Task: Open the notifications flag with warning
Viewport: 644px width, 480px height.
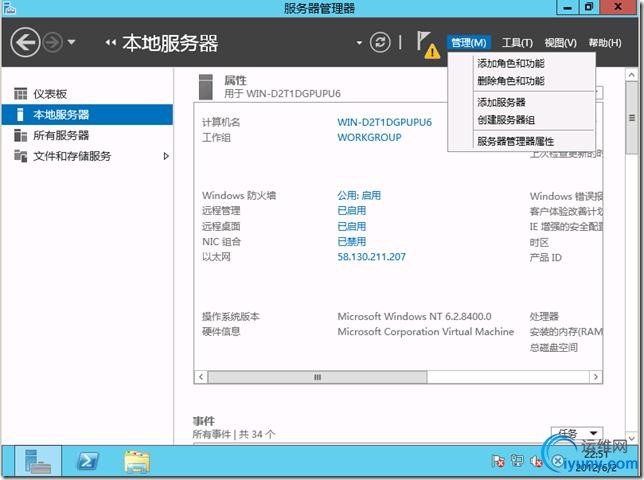Action: tap(427, 45)
